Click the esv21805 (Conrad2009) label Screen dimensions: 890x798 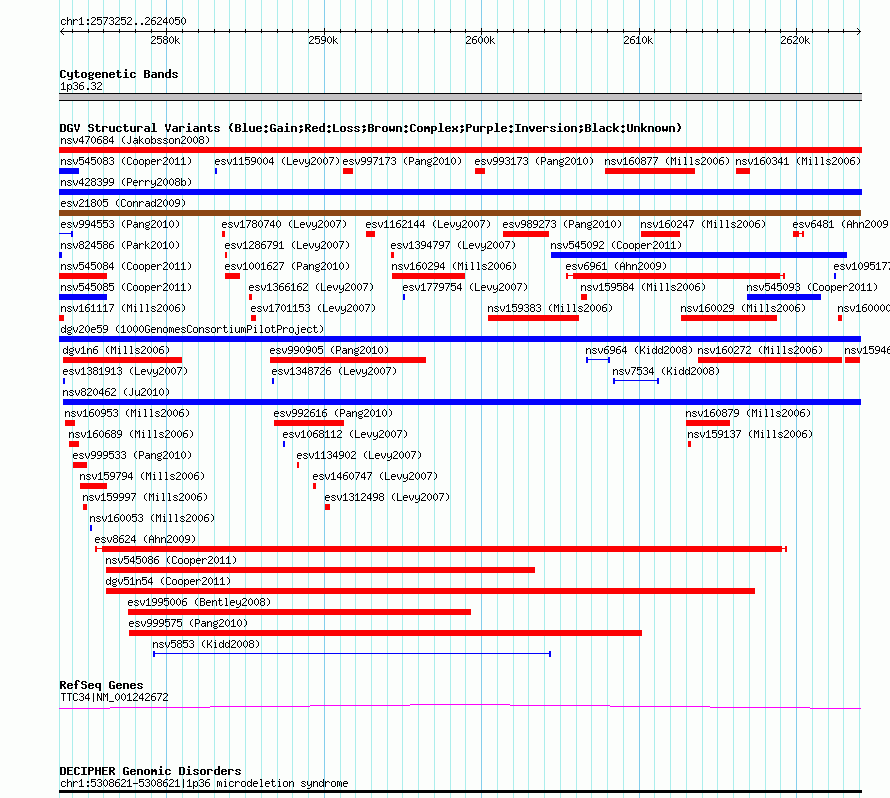[123, 203]
